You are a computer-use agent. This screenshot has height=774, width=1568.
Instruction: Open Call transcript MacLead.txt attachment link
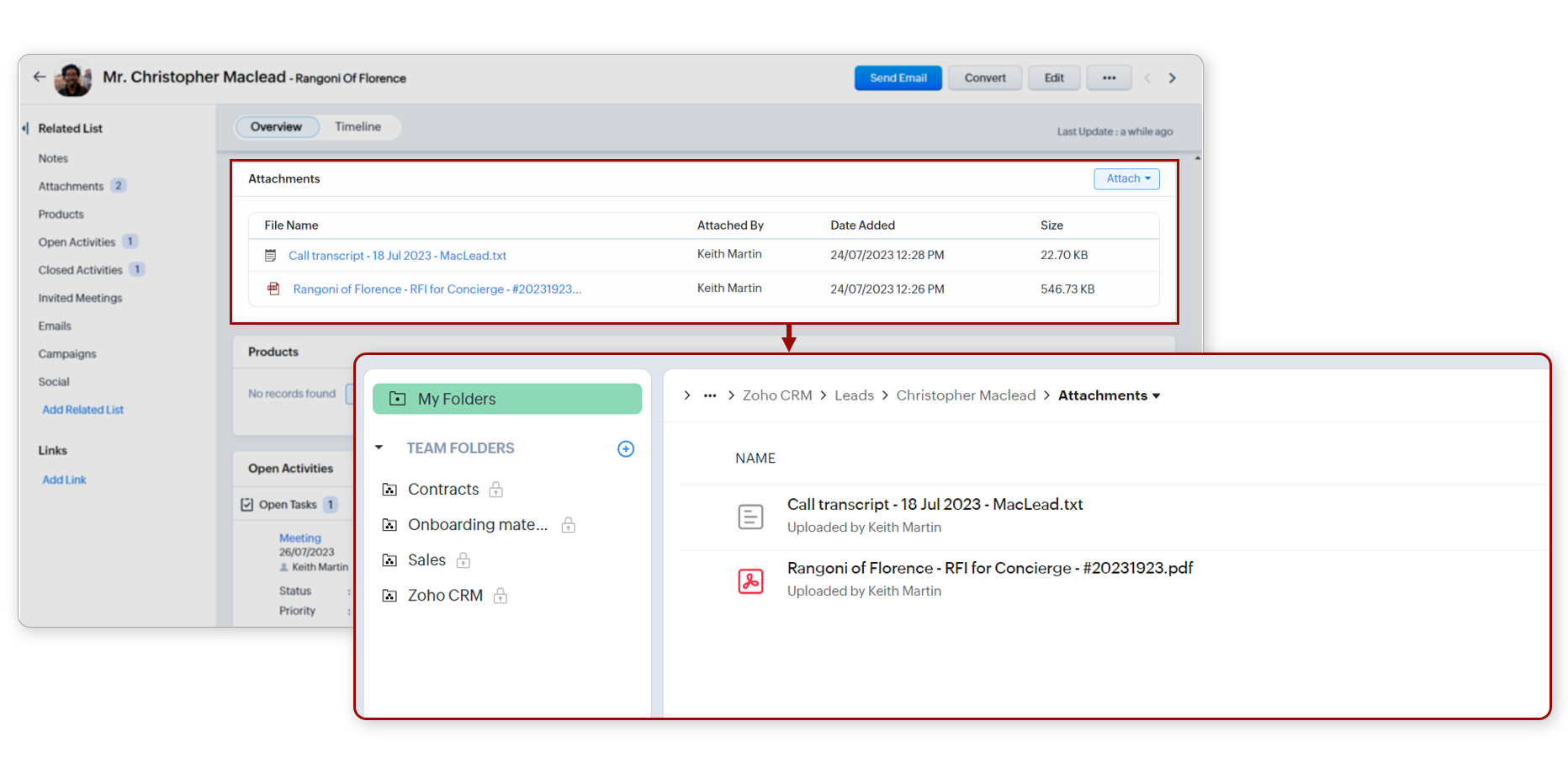pyautogui.click(x=397, y=256)
